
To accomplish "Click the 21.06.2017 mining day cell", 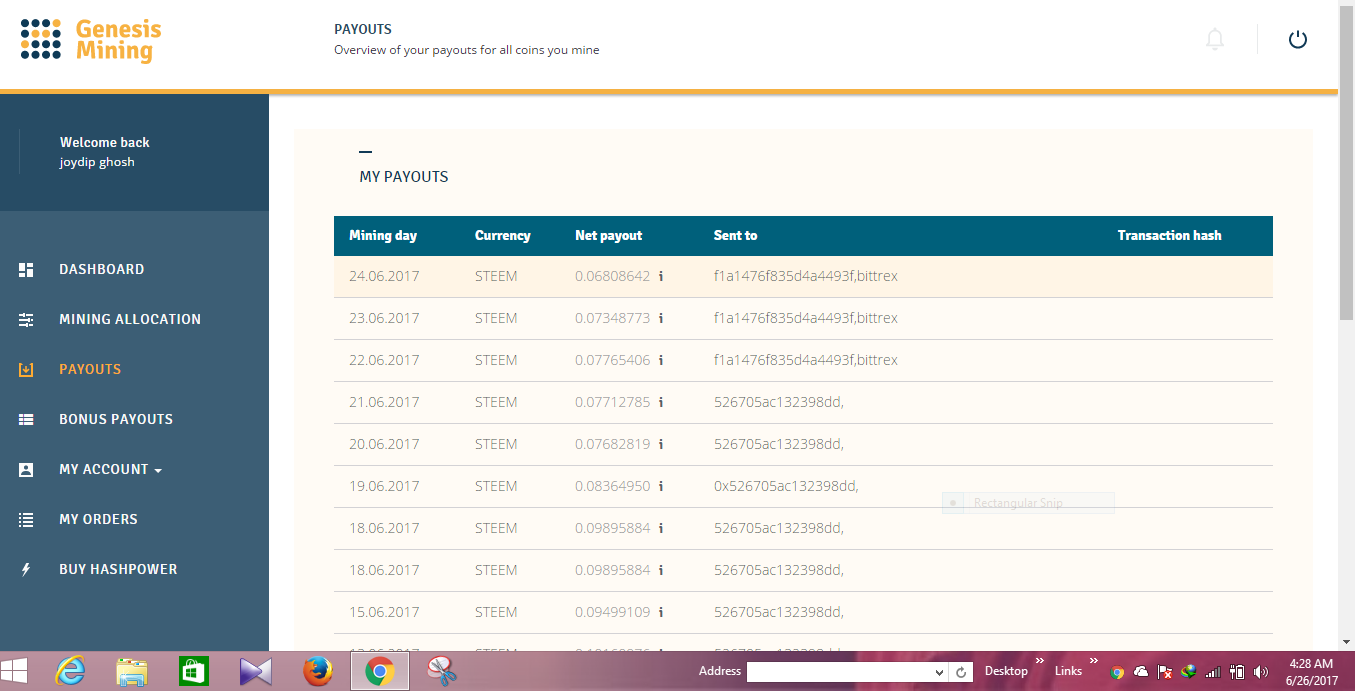I will pyautogui.click(x=384, y=402).
